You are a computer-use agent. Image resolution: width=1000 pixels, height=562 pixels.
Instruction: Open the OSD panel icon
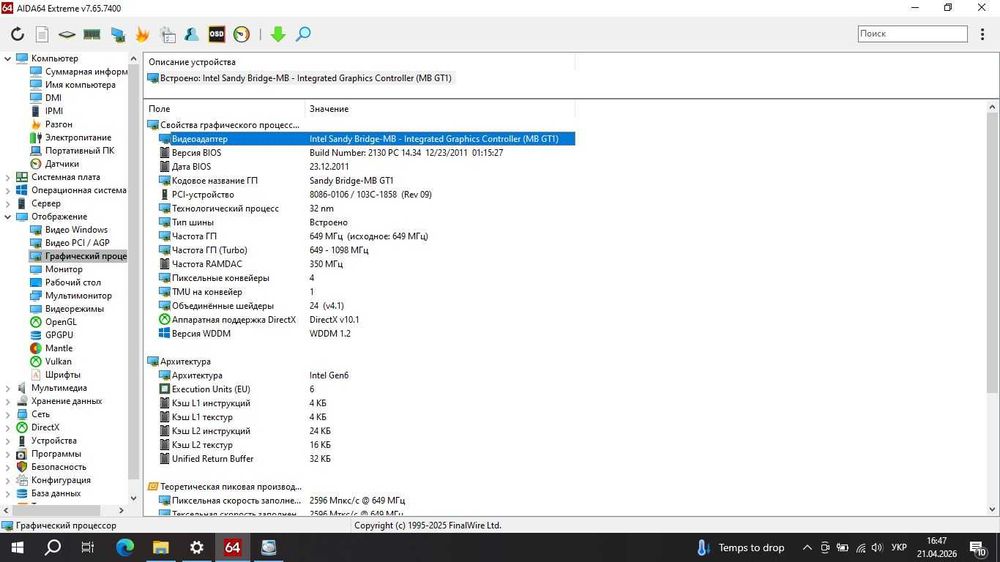pos(217,34)
